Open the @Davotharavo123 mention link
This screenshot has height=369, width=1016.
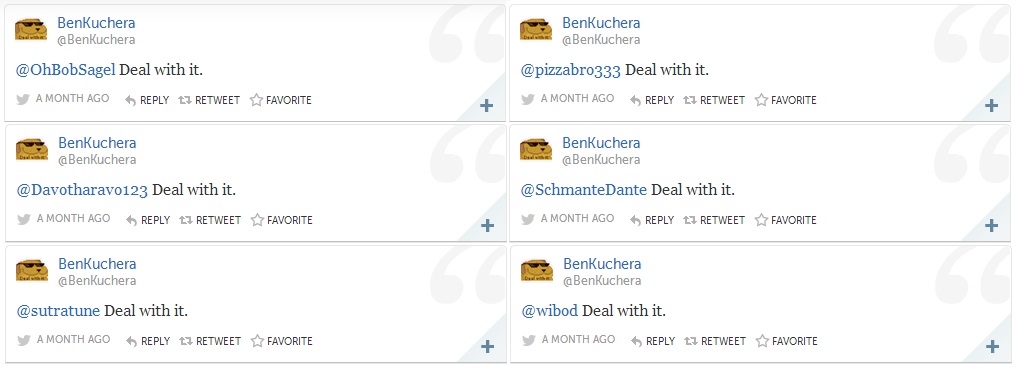tap(82, 190)
